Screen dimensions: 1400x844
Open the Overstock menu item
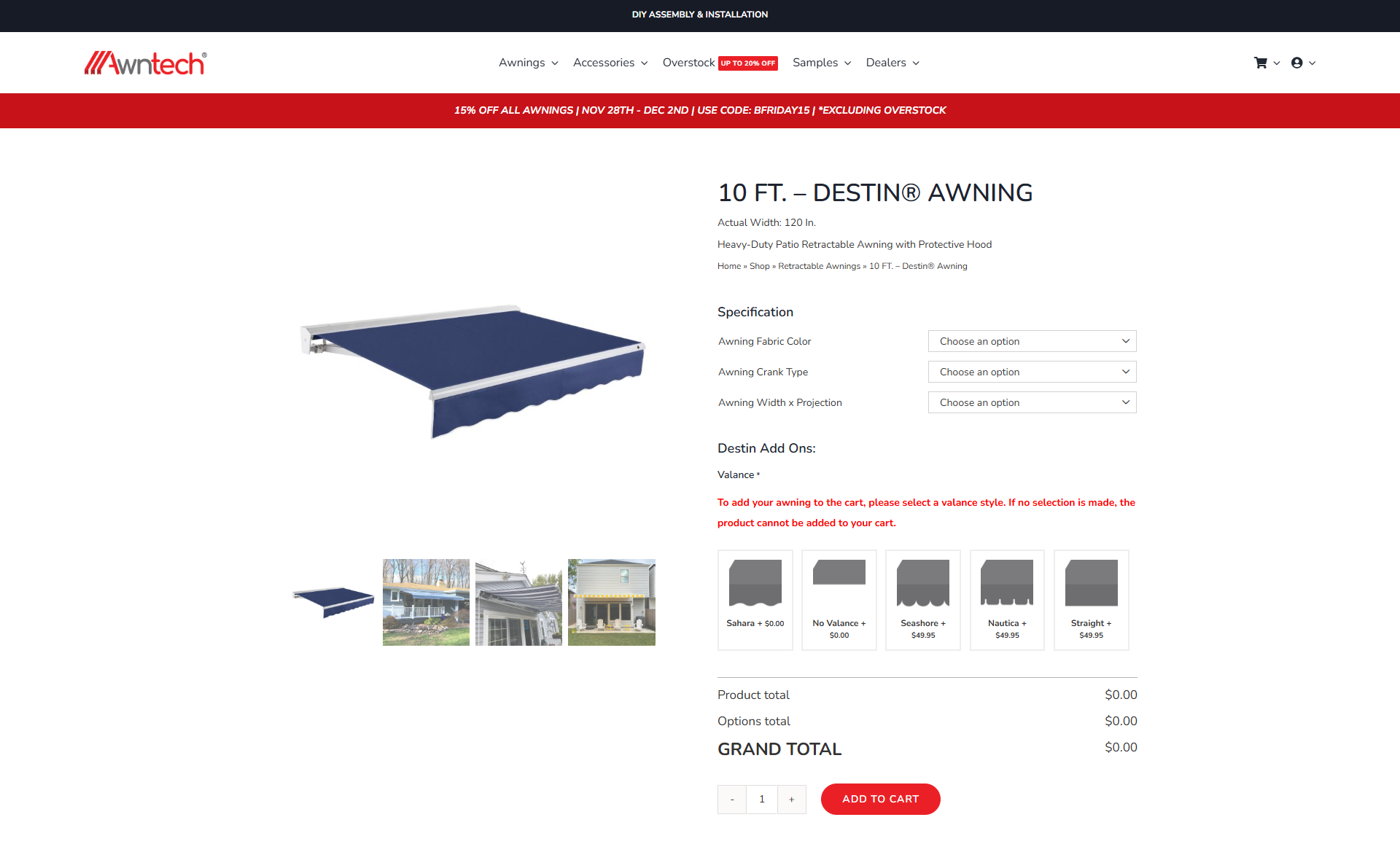pos(688,63)
